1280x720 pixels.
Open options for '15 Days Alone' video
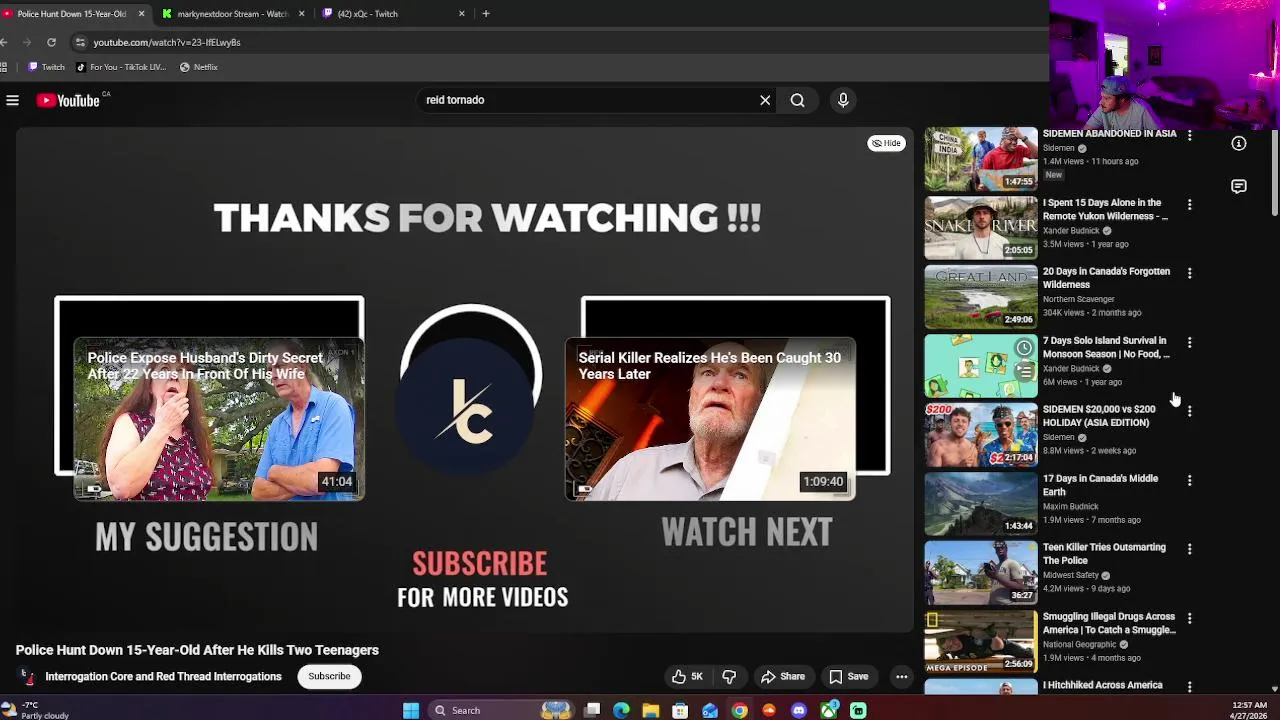click(x=1189, y=204)
